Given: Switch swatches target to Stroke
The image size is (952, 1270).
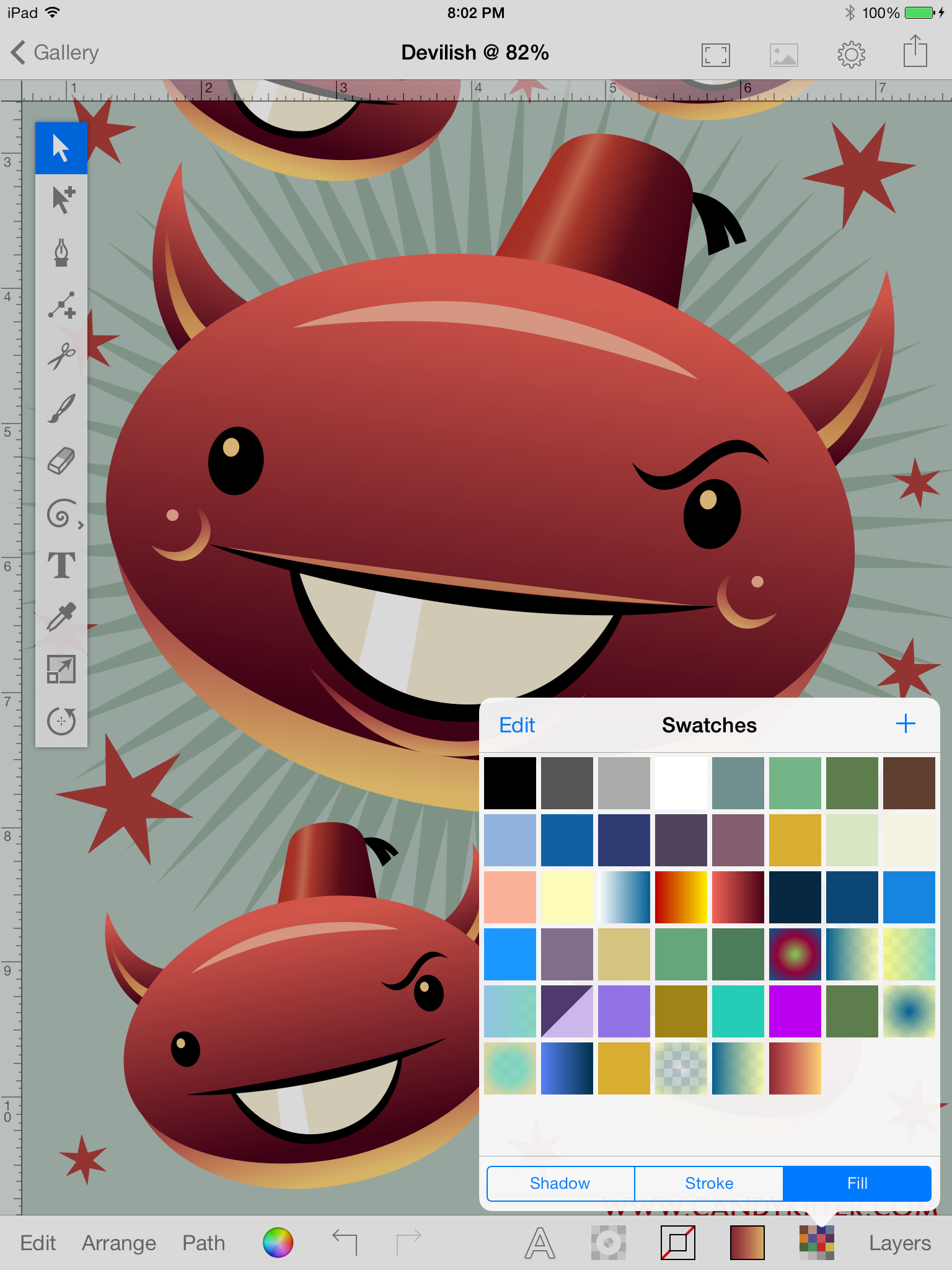Looking at the screenshot, I should (x=709, y=1183).
